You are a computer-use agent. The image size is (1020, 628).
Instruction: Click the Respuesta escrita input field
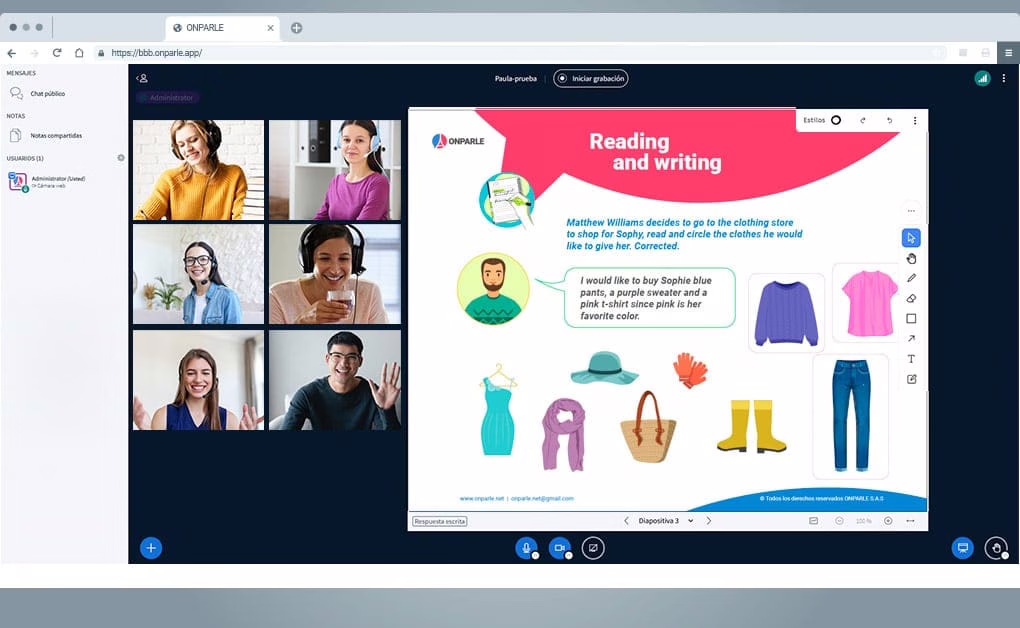(x=440, y=520)
